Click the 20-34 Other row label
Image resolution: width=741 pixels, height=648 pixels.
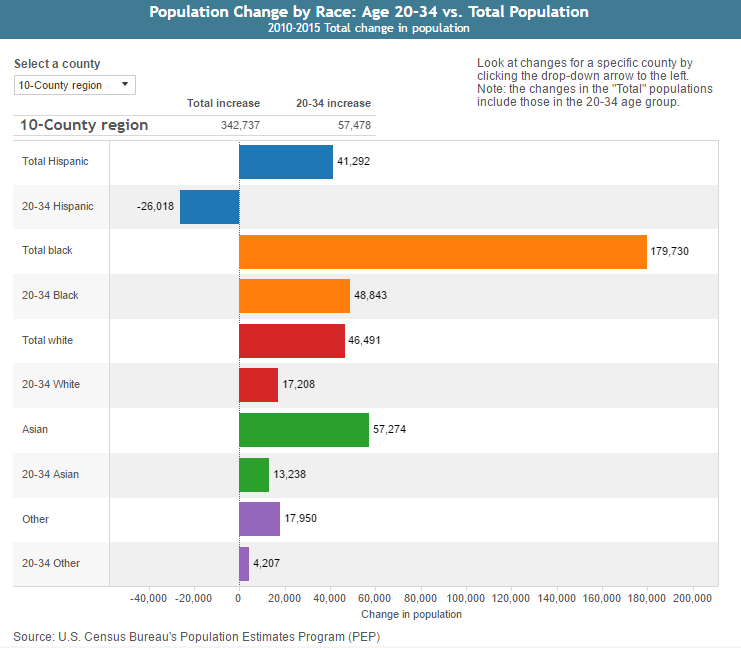coord(51,563)
